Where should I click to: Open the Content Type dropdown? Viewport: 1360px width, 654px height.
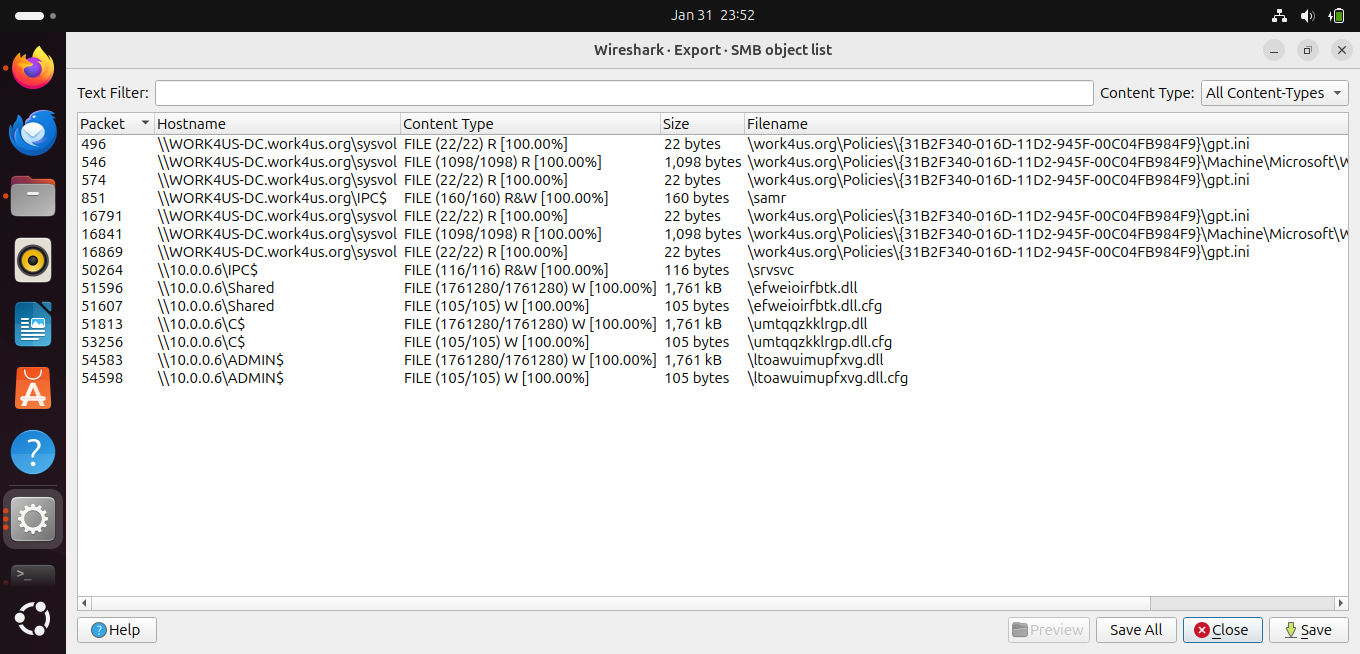pos(1274,93)
